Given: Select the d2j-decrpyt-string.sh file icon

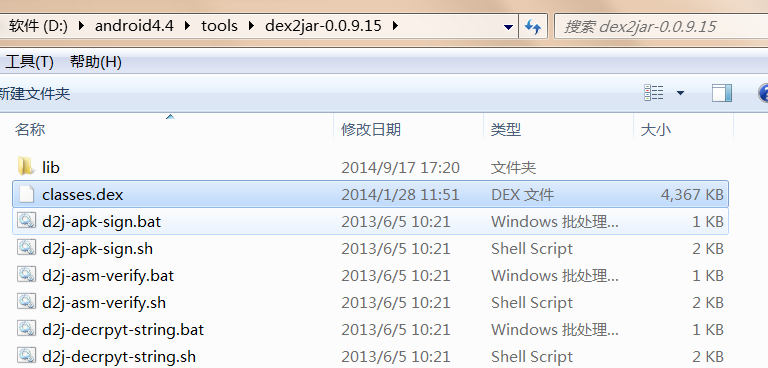Looking at the screenshot, I should click(x=26, y=356).
